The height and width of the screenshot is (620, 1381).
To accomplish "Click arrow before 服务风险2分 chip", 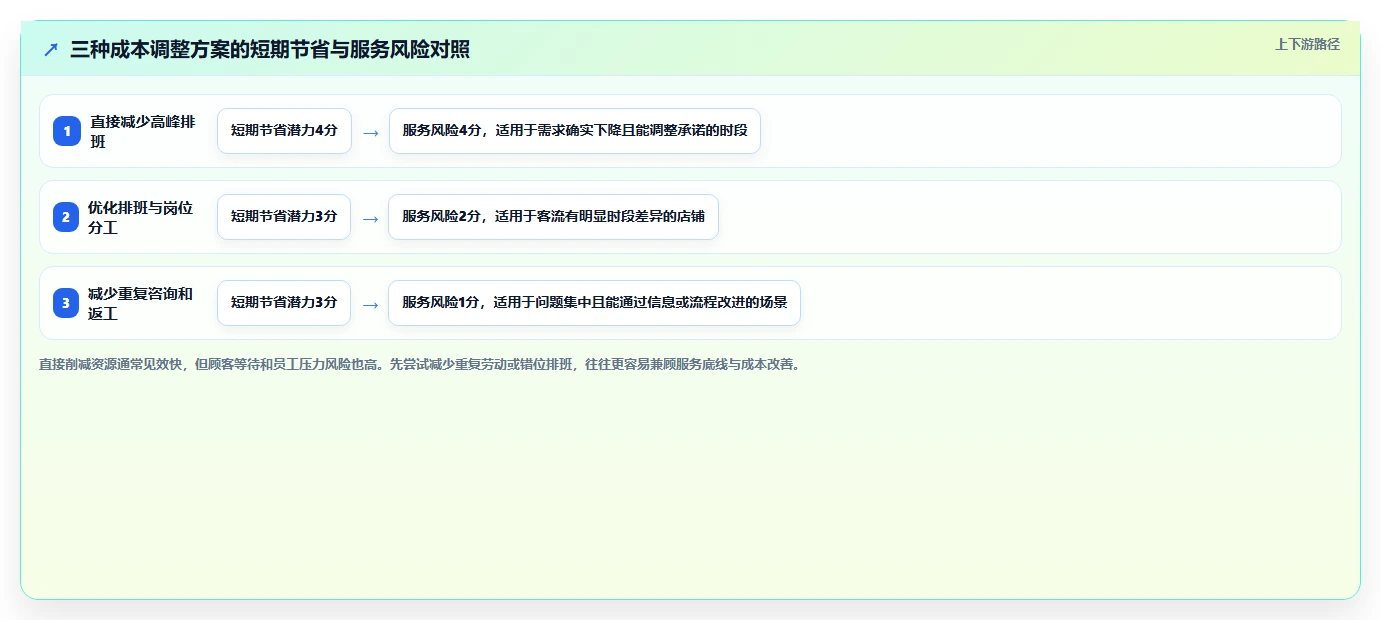I will 370,218.
